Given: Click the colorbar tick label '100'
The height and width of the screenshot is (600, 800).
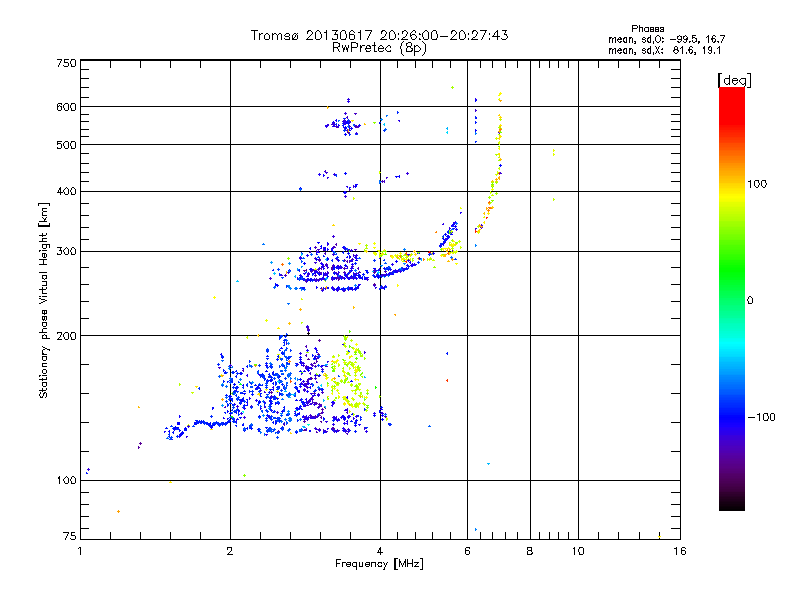Looking at the screenshot, I should click(757, 184).
